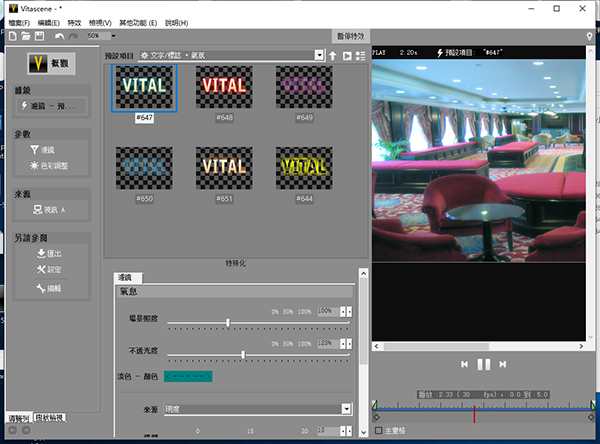Click the open folder icon in toolbar

24,35
